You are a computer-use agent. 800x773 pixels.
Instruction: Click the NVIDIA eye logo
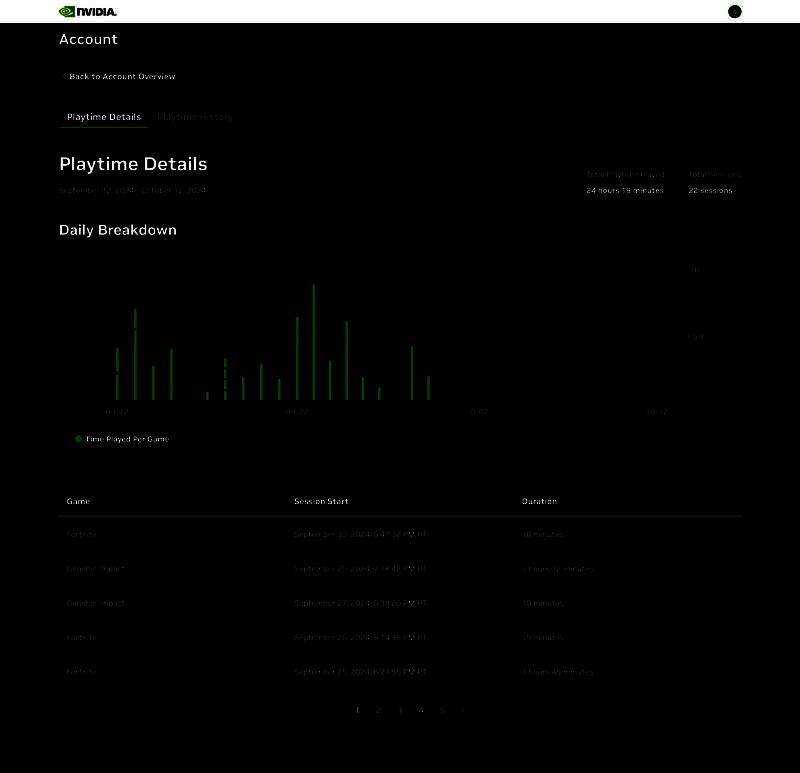click(x=66, y=13)
